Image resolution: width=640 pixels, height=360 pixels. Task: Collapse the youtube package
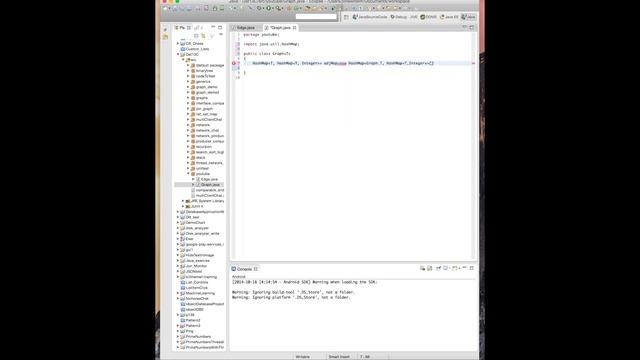pos(189,174)
